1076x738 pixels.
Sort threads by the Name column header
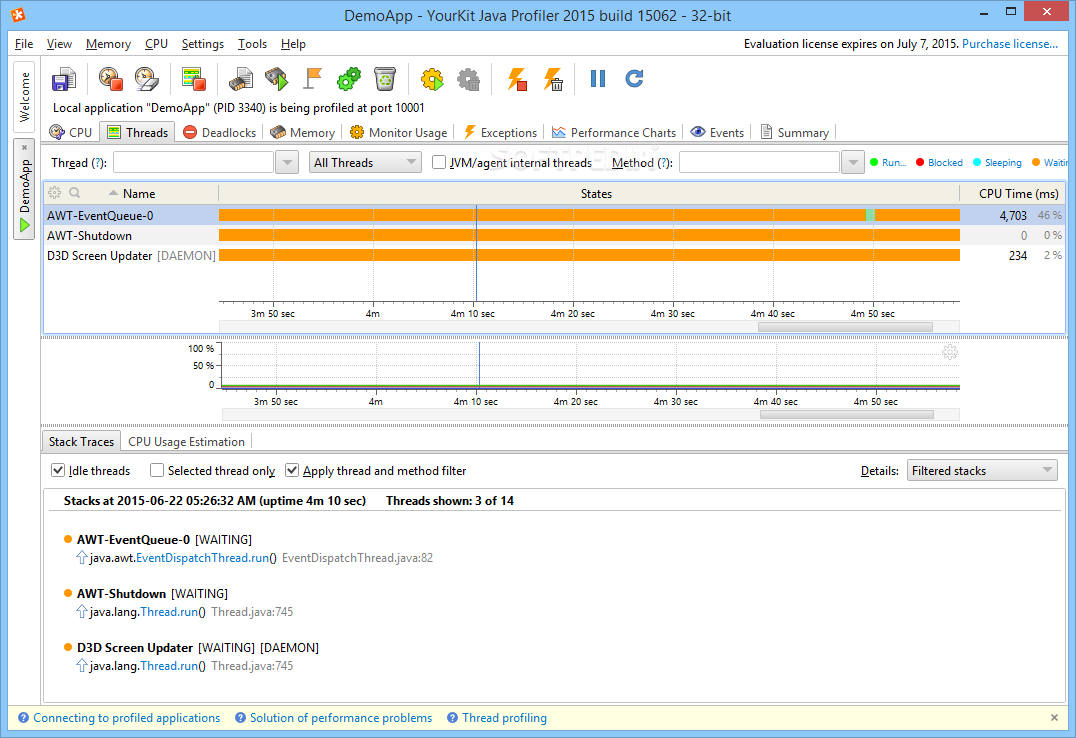click(x=139, y=194)
